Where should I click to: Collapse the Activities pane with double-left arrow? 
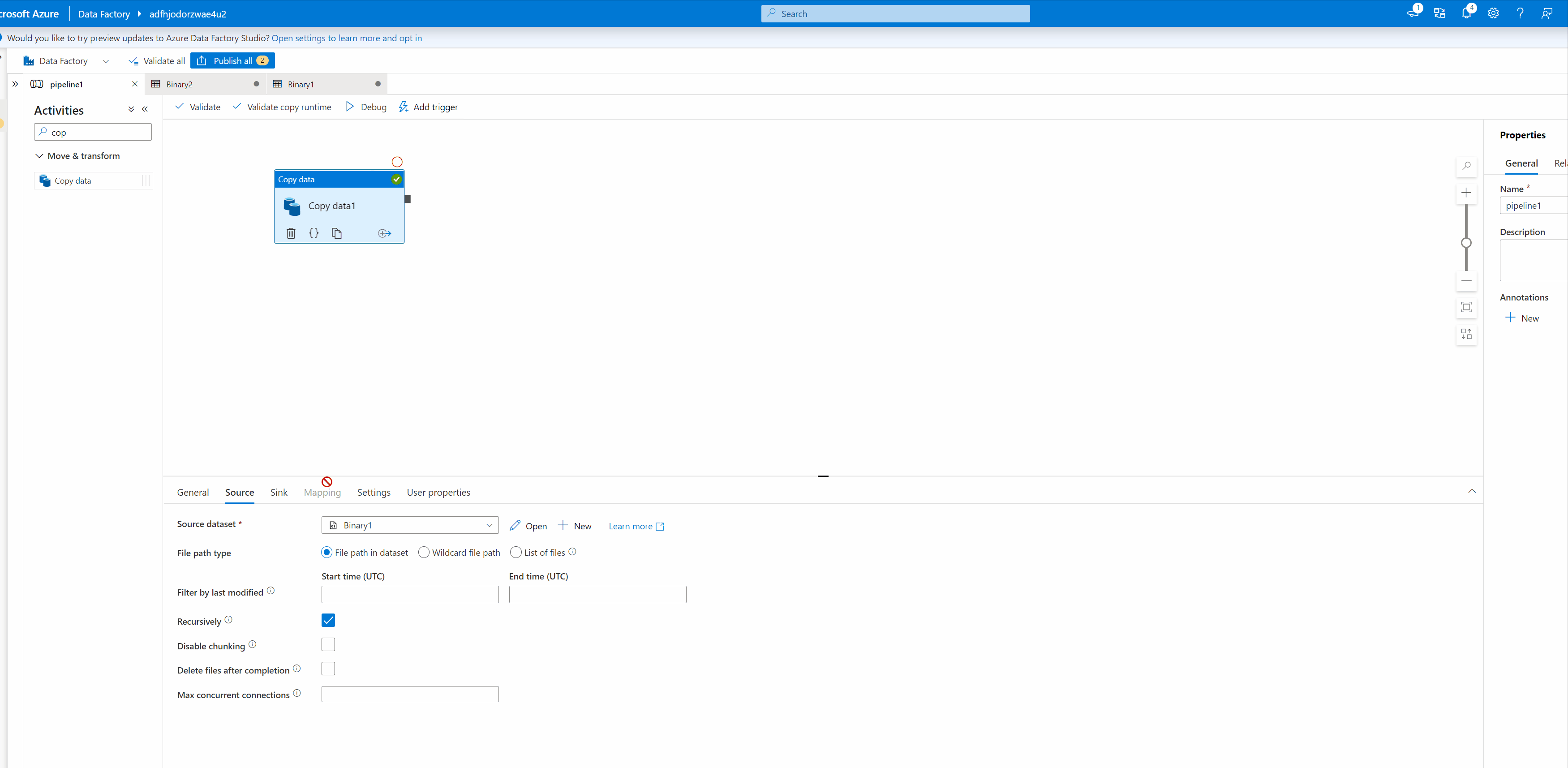(145, 110)
